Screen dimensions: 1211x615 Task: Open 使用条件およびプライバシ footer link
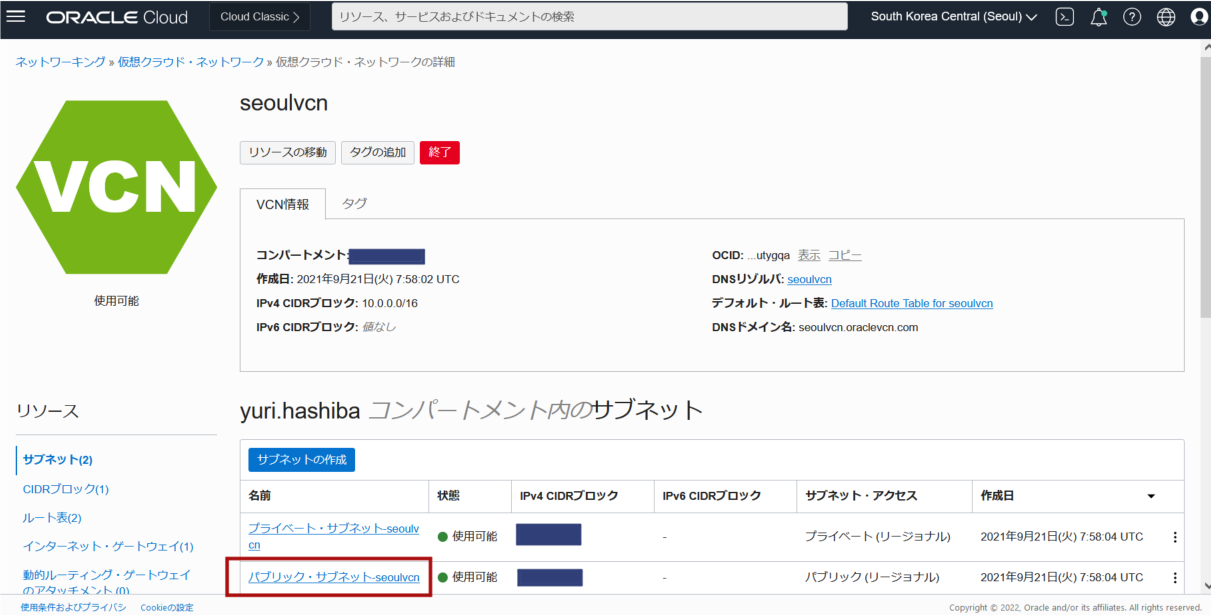click(x=73, y=607)
